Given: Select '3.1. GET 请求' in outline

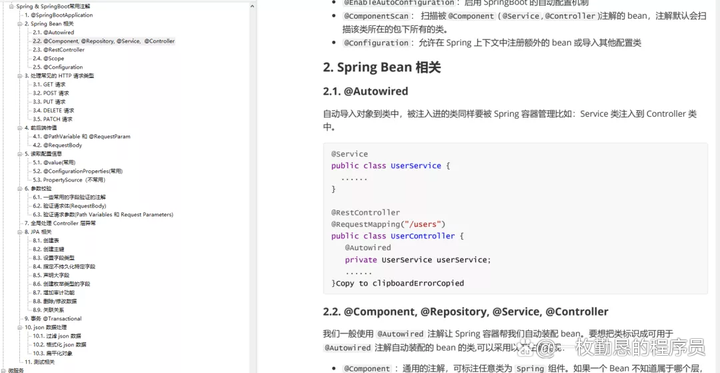Looking at the screenshot, I should pos(49,85).
